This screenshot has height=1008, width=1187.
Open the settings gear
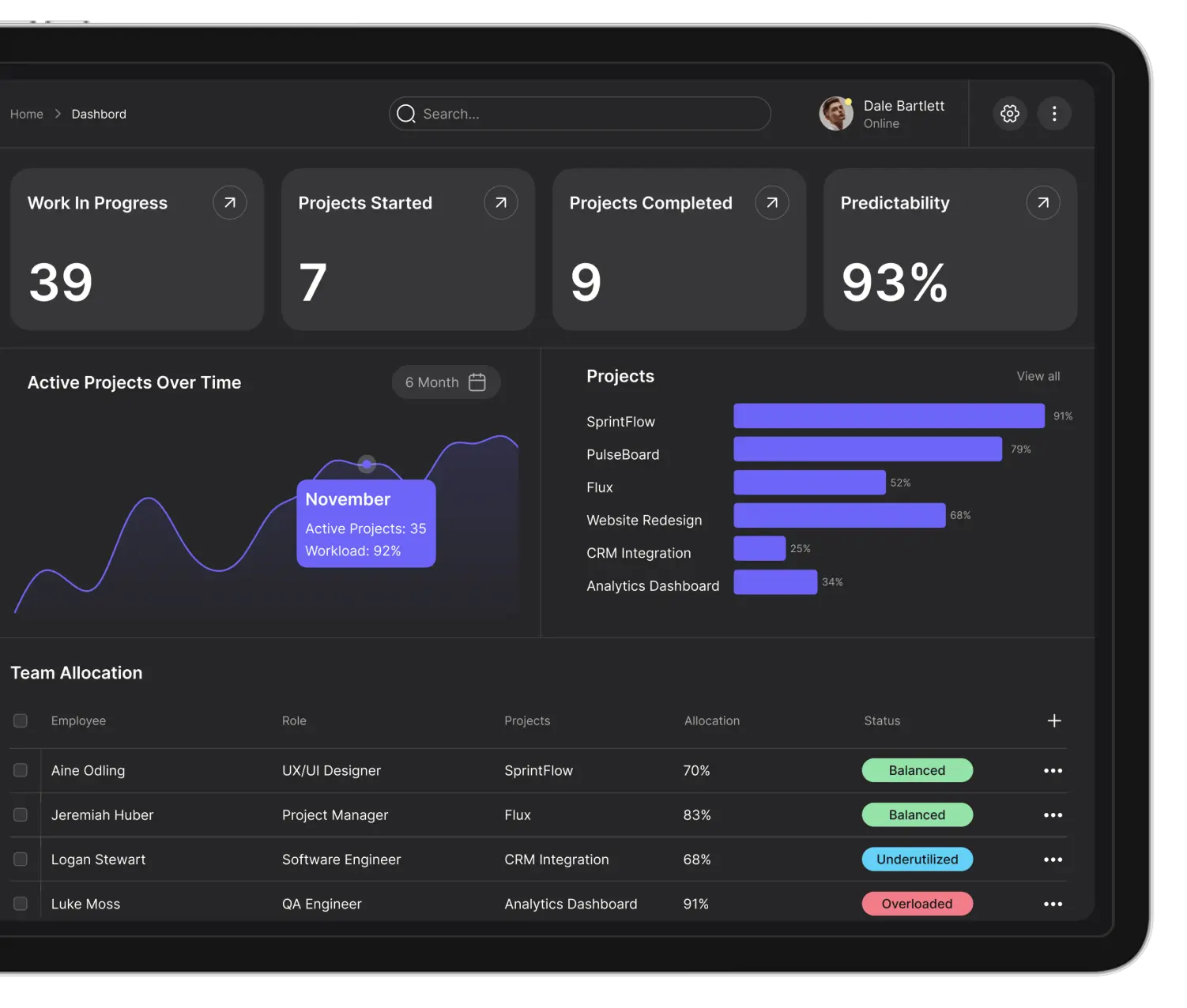point(1009,113)
